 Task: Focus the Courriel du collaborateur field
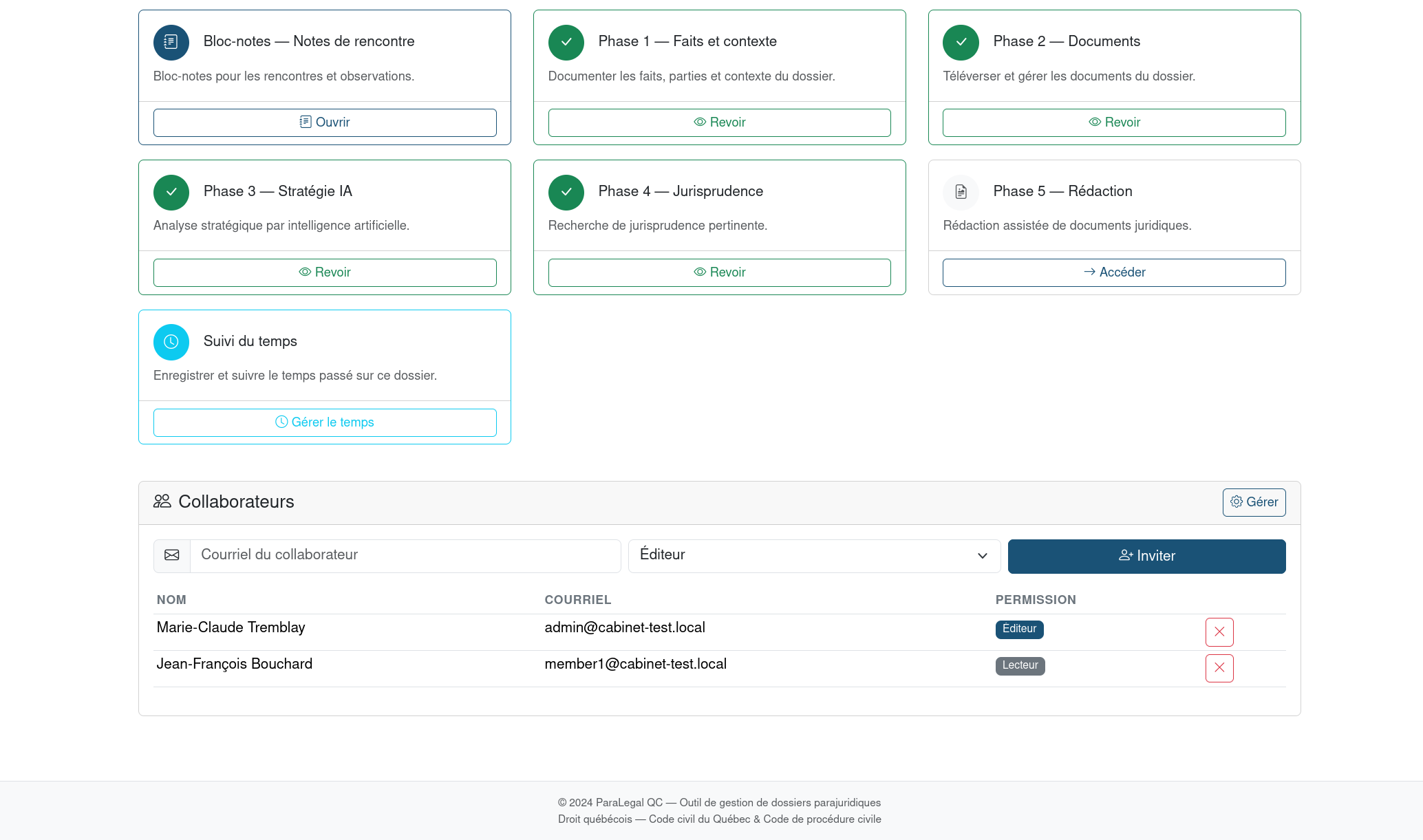coord(406,555)
